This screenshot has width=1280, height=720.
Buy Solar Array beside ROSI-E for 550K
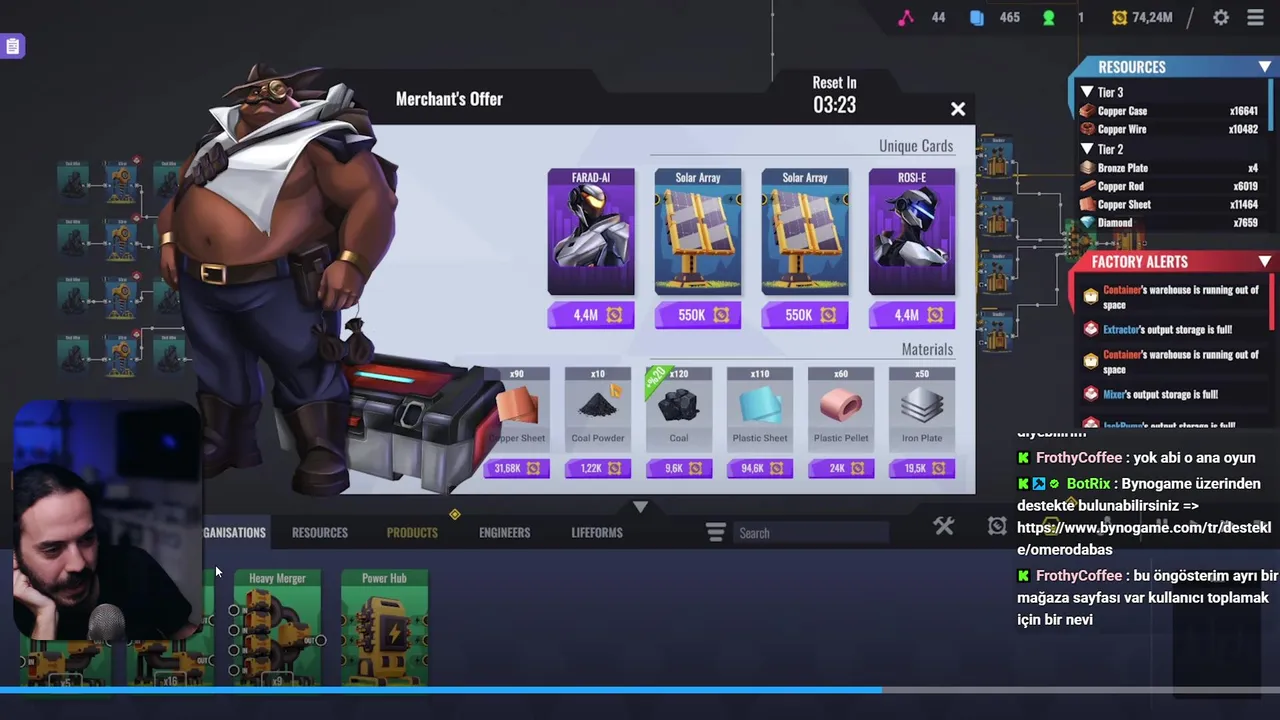[x=805, y=315]
